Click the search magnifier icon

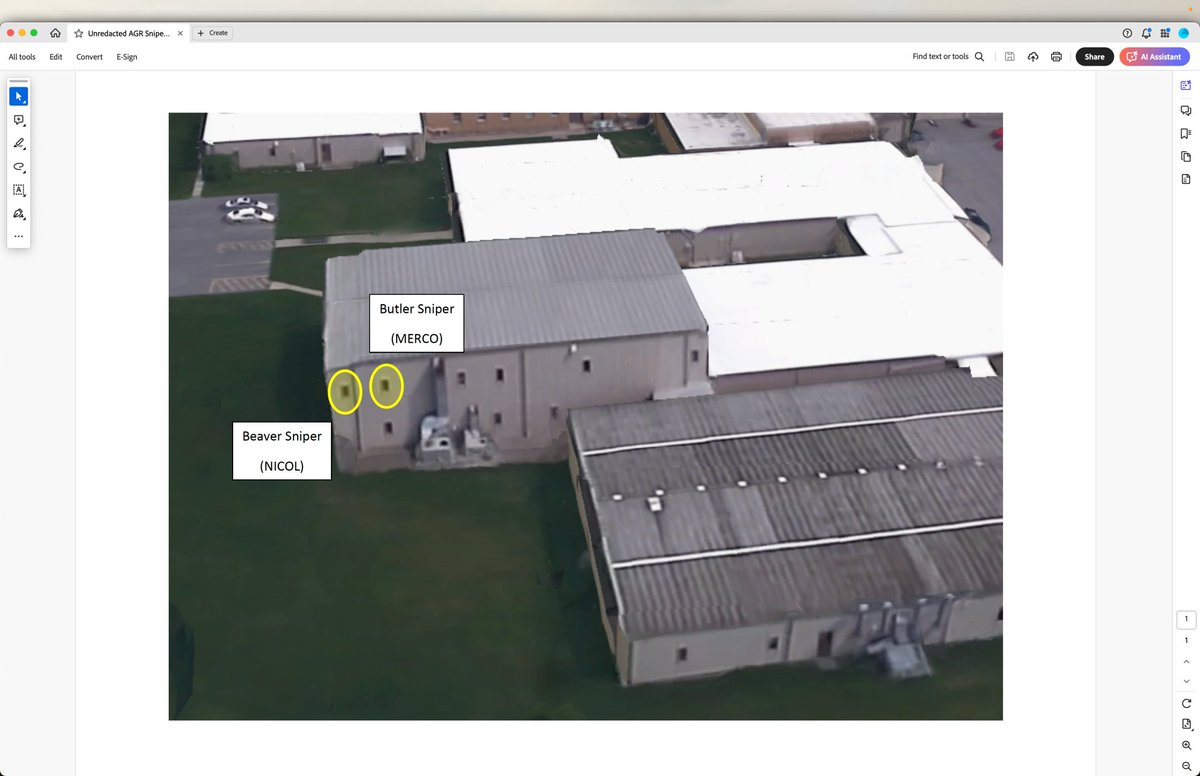point(980,57)
